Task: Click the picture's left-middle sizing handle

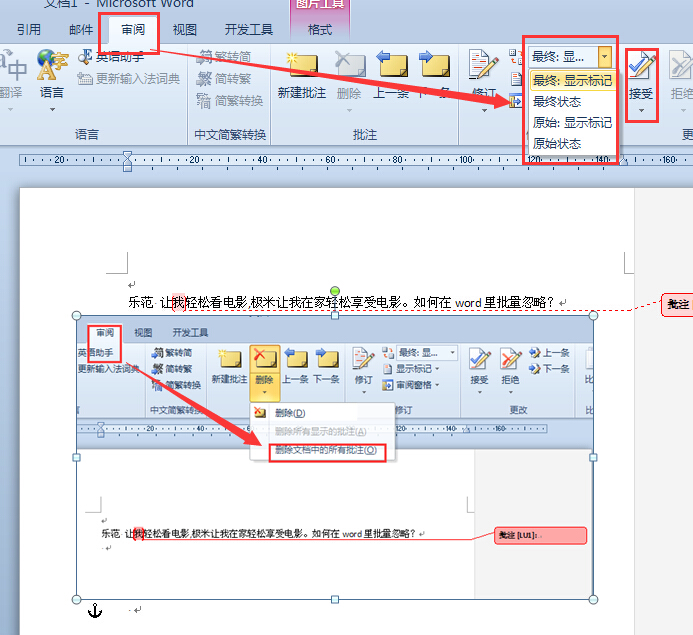Action: point(76,457)
